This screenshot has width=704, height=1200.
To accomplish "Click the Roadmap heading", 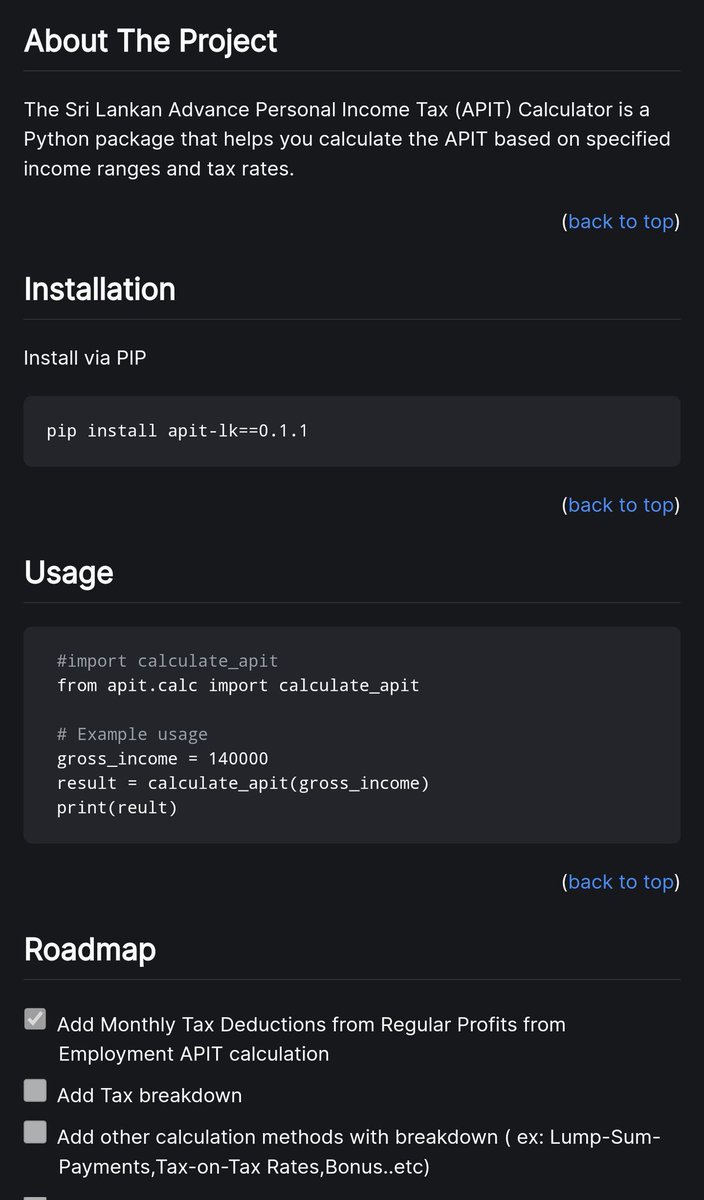I will [90, 949].
